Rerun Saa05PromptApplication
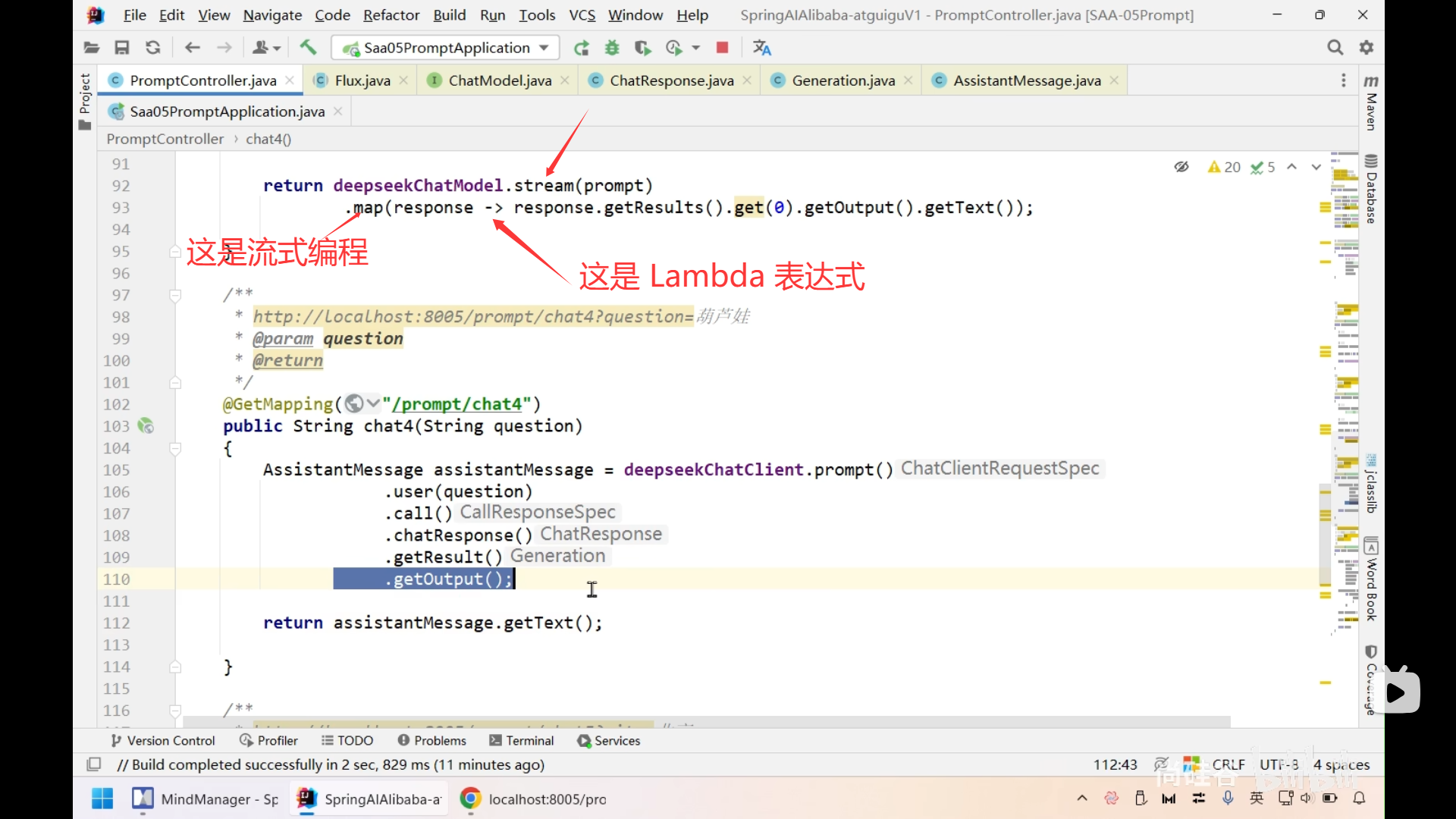The image size is (1456, 819). [x=582, y=48]
